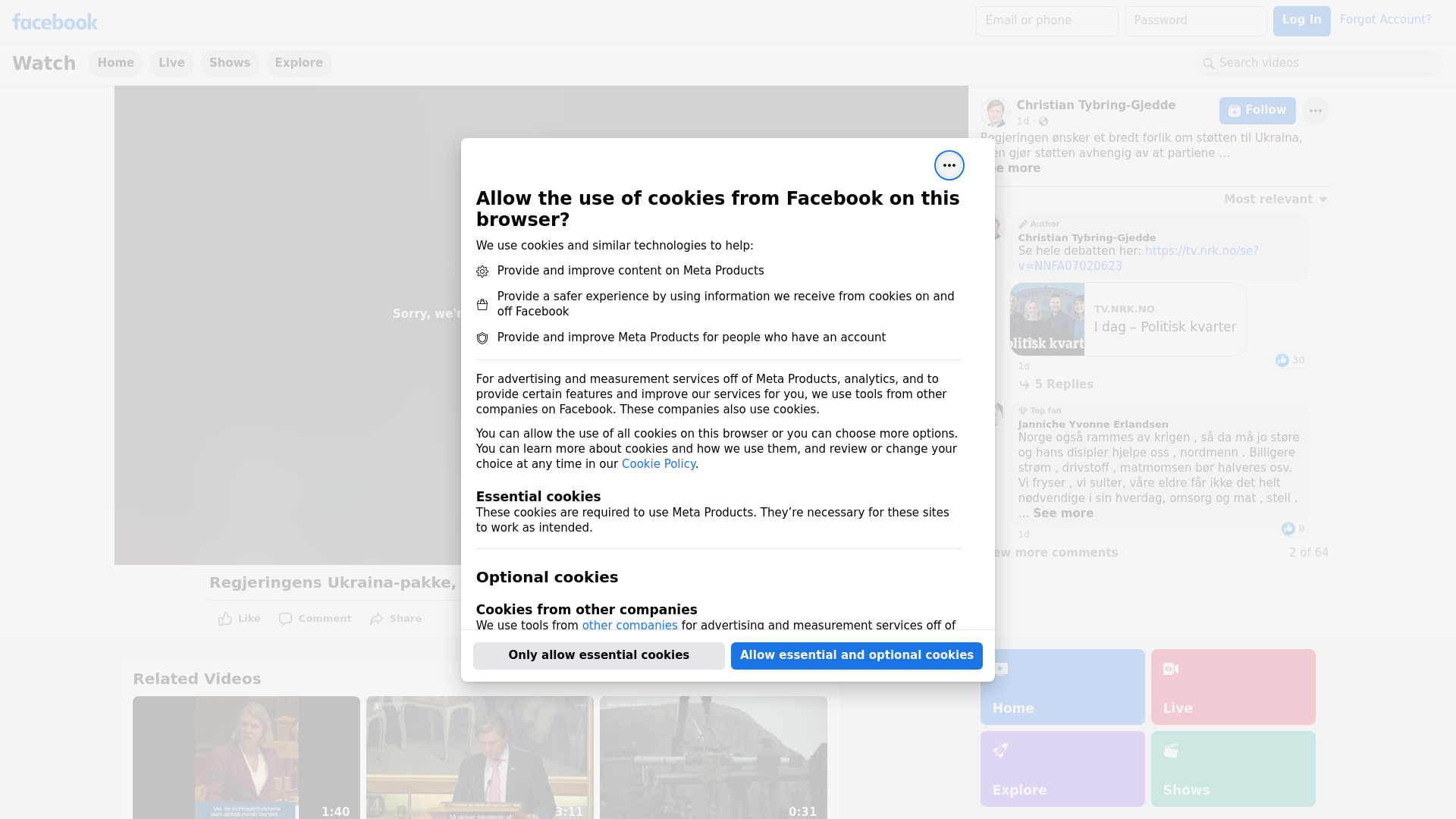Click the Explore tile rocket icon
This screenshot has height=819, width=1456.
click(x=1000, y=751)
